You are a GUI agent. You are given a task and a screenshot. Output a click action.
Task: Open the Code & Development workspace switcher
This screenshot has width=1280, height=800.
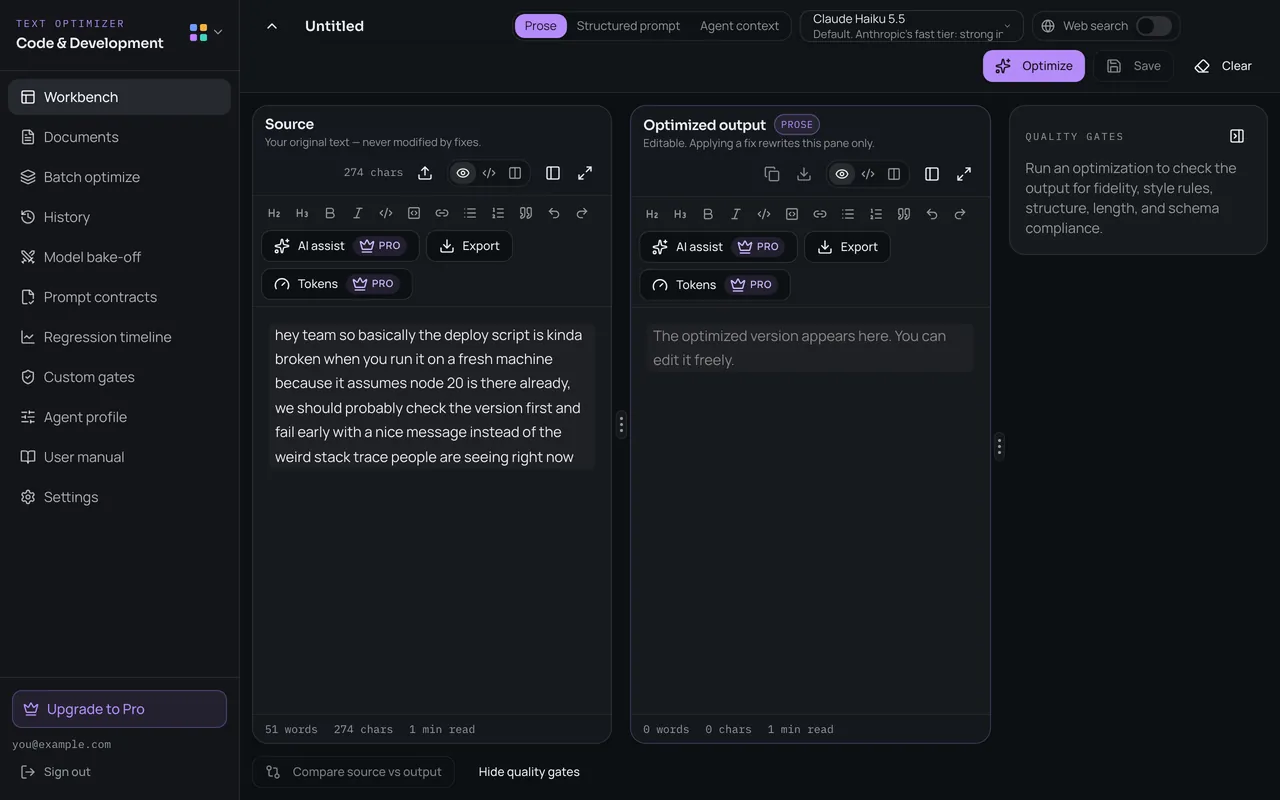point(206,33)
